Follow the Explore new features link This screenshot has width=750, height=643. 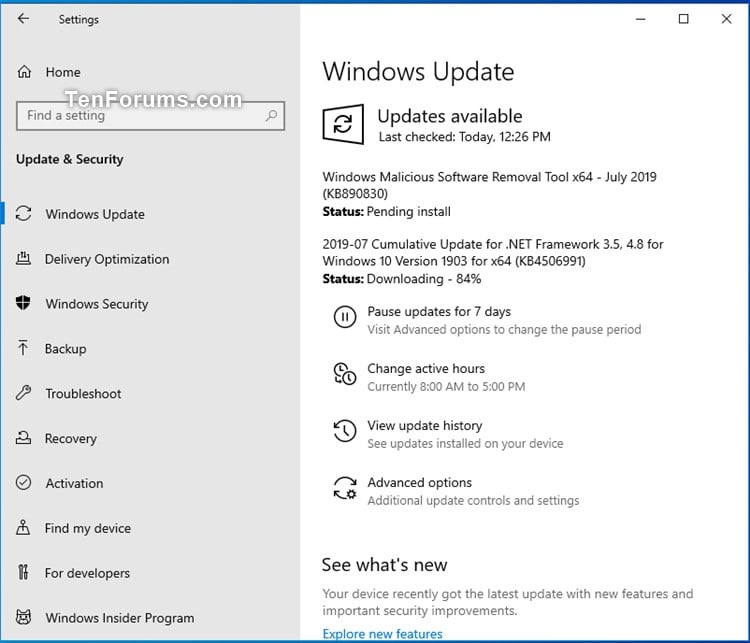(382, 634)
